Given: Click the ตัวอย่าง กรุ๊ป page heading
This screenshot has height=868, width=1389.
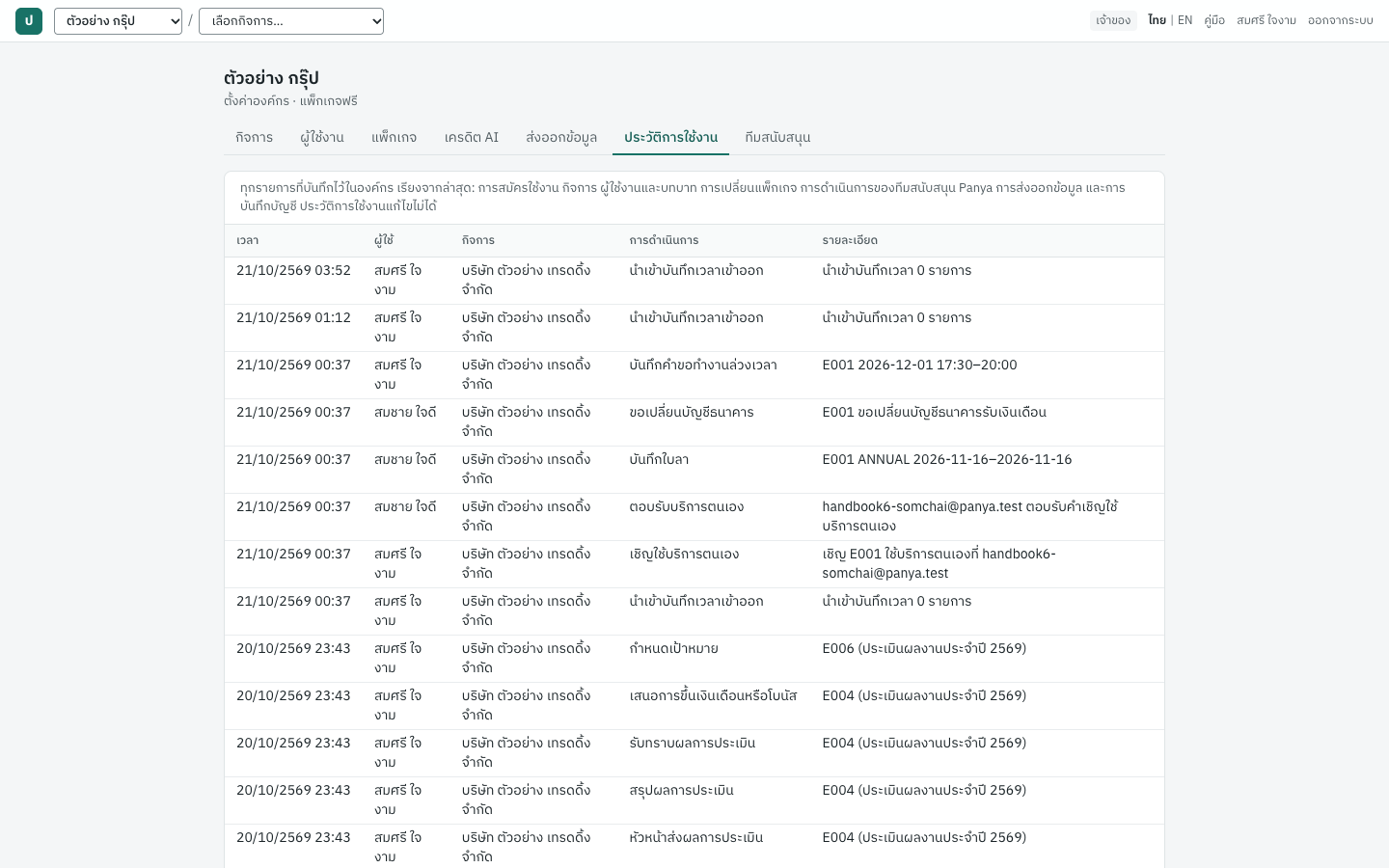Looking at the screenshot, I should [x=271, y=78].
